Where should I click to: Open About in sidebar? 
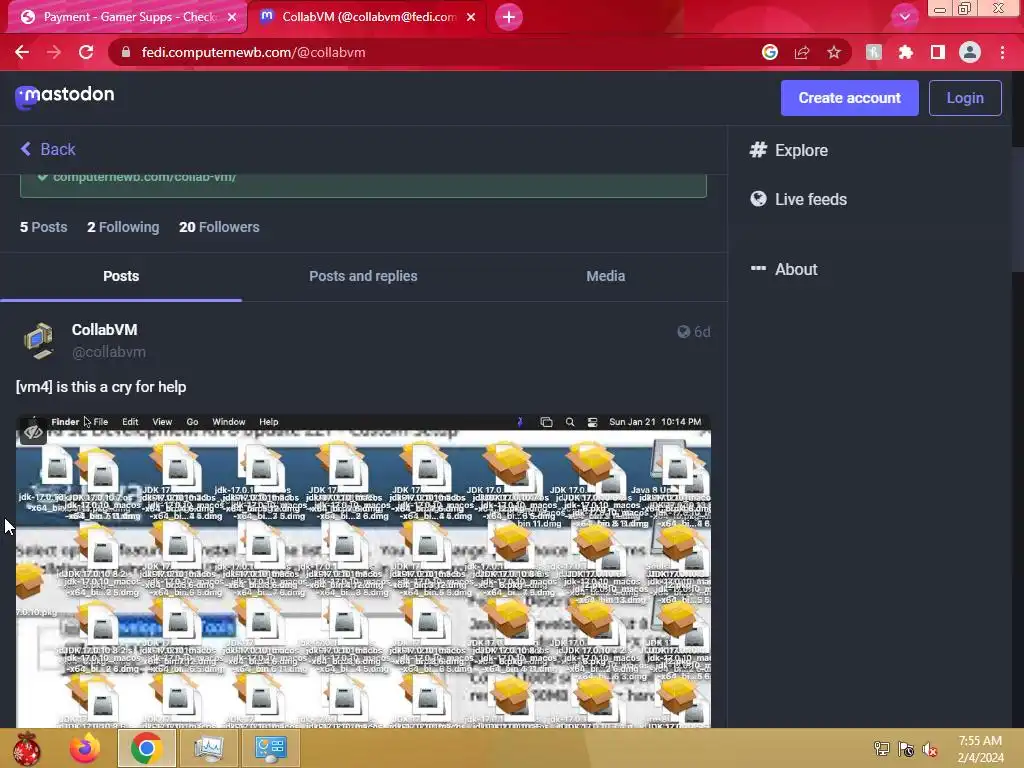(x=784, y=269)
